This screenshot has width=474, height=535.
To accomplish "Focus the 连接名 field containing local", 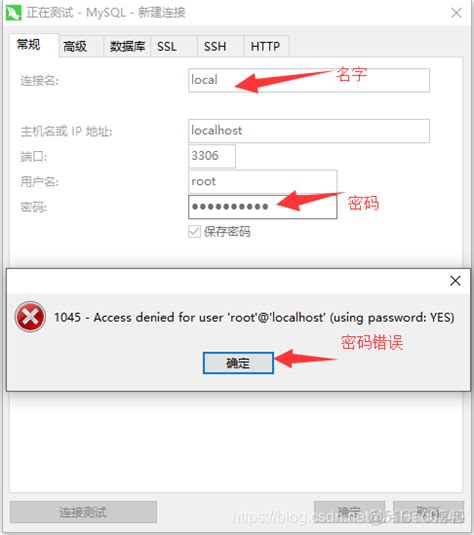I will [x=309, y=80].
